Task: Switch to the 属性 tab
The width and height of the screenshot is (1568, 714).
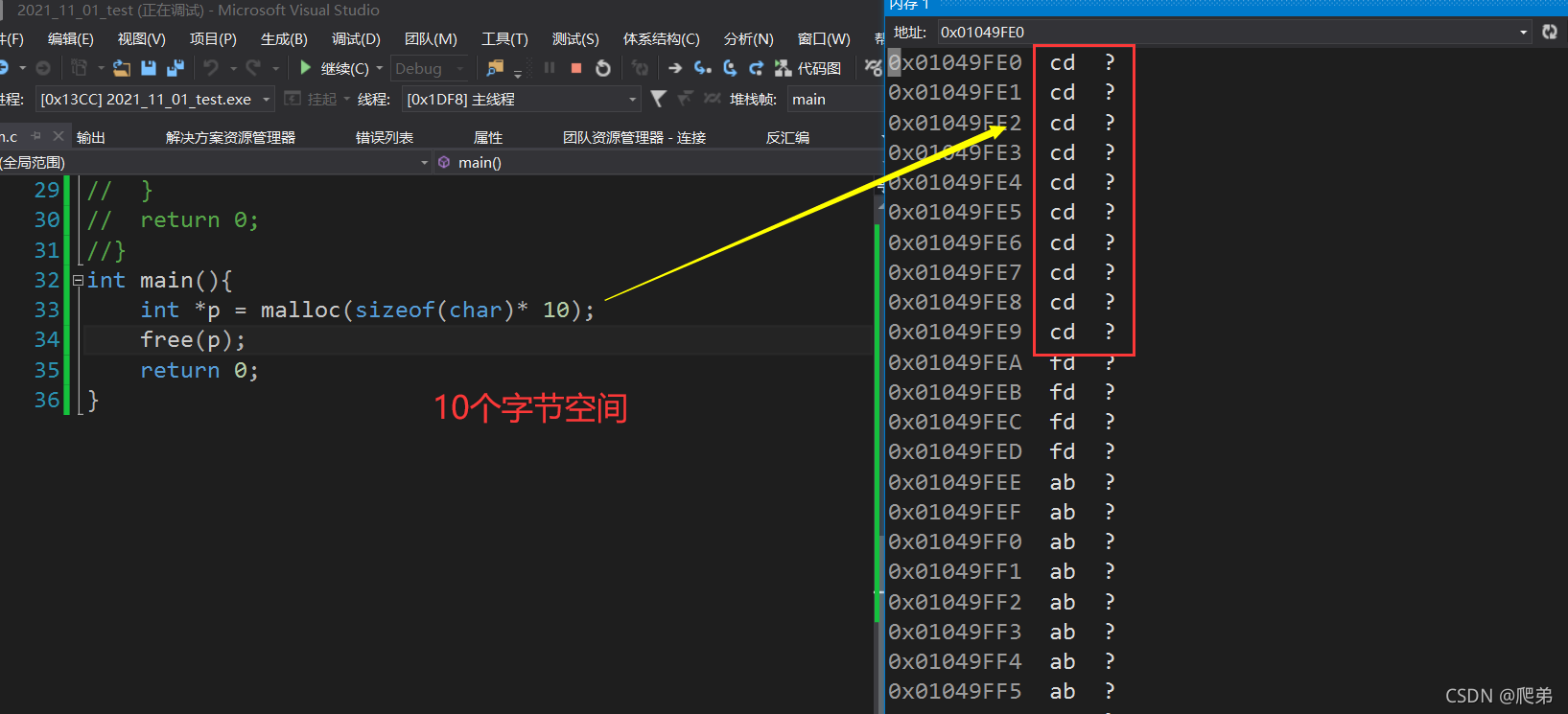Action: (x=488, y=137)
